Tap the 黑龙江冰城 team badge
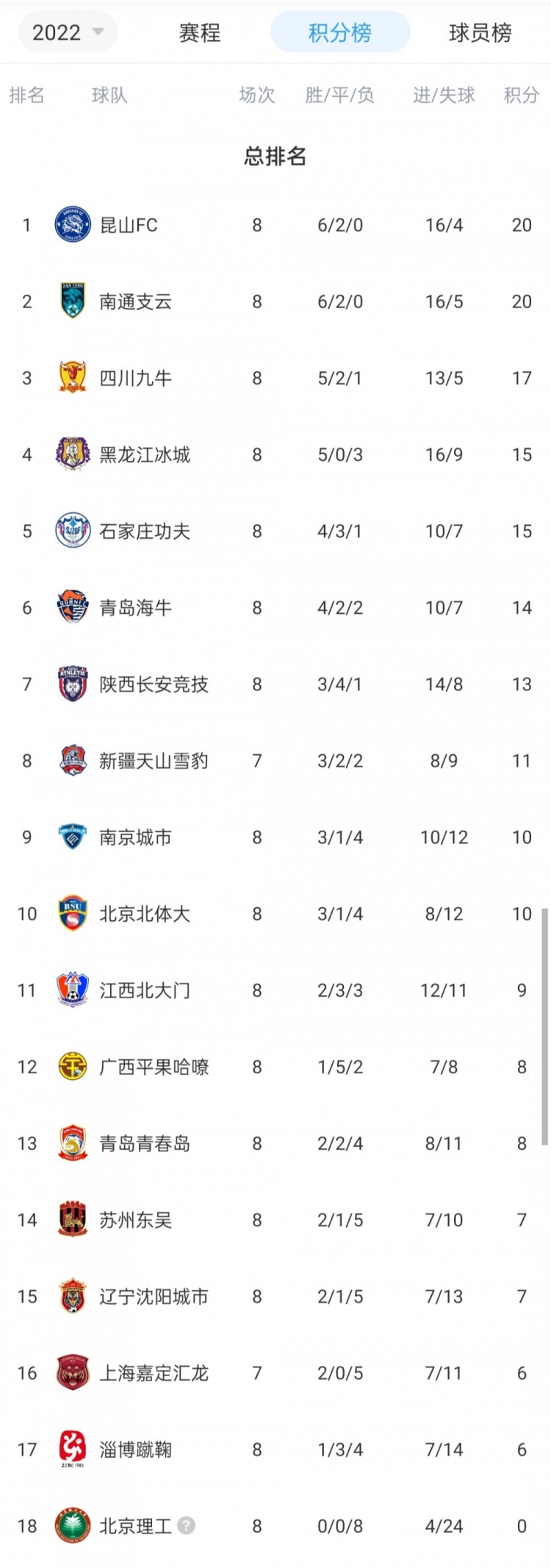The image size is (551, 1568). [x=73, y=454]
